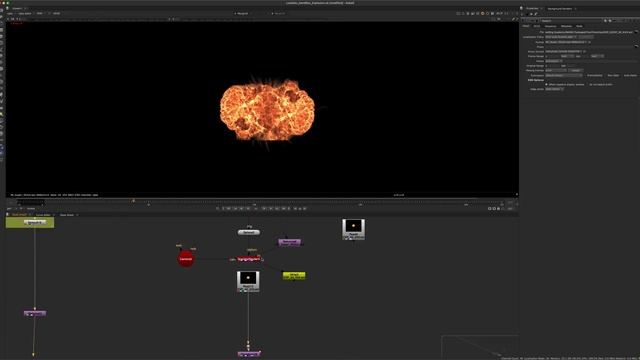Open the Colorspace dropdown
The image size is (640, 360).
click(564, 76)
